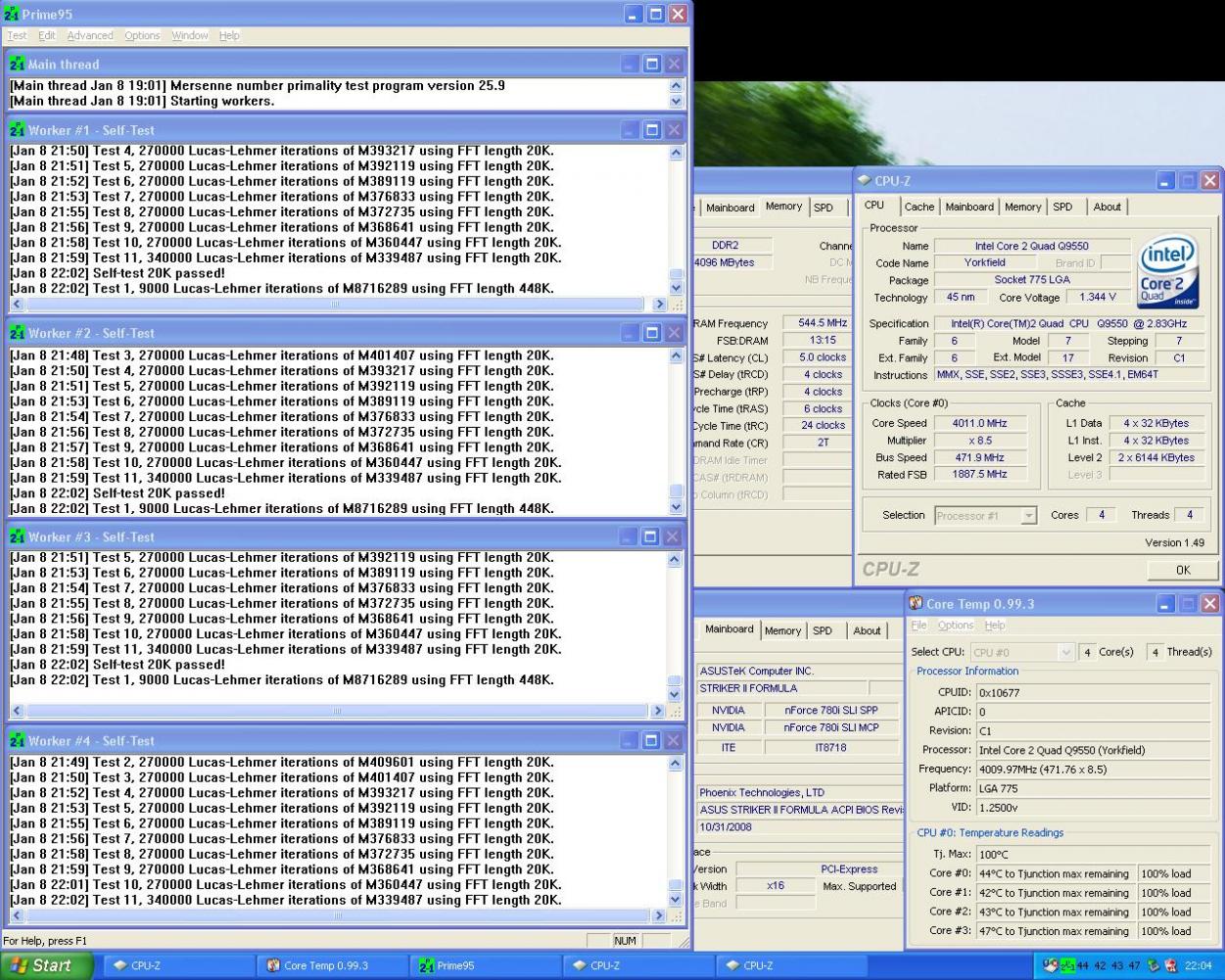
Task: Click the Frequency 4009.97MHz field in Core Temp
Action: (1096, 770)
